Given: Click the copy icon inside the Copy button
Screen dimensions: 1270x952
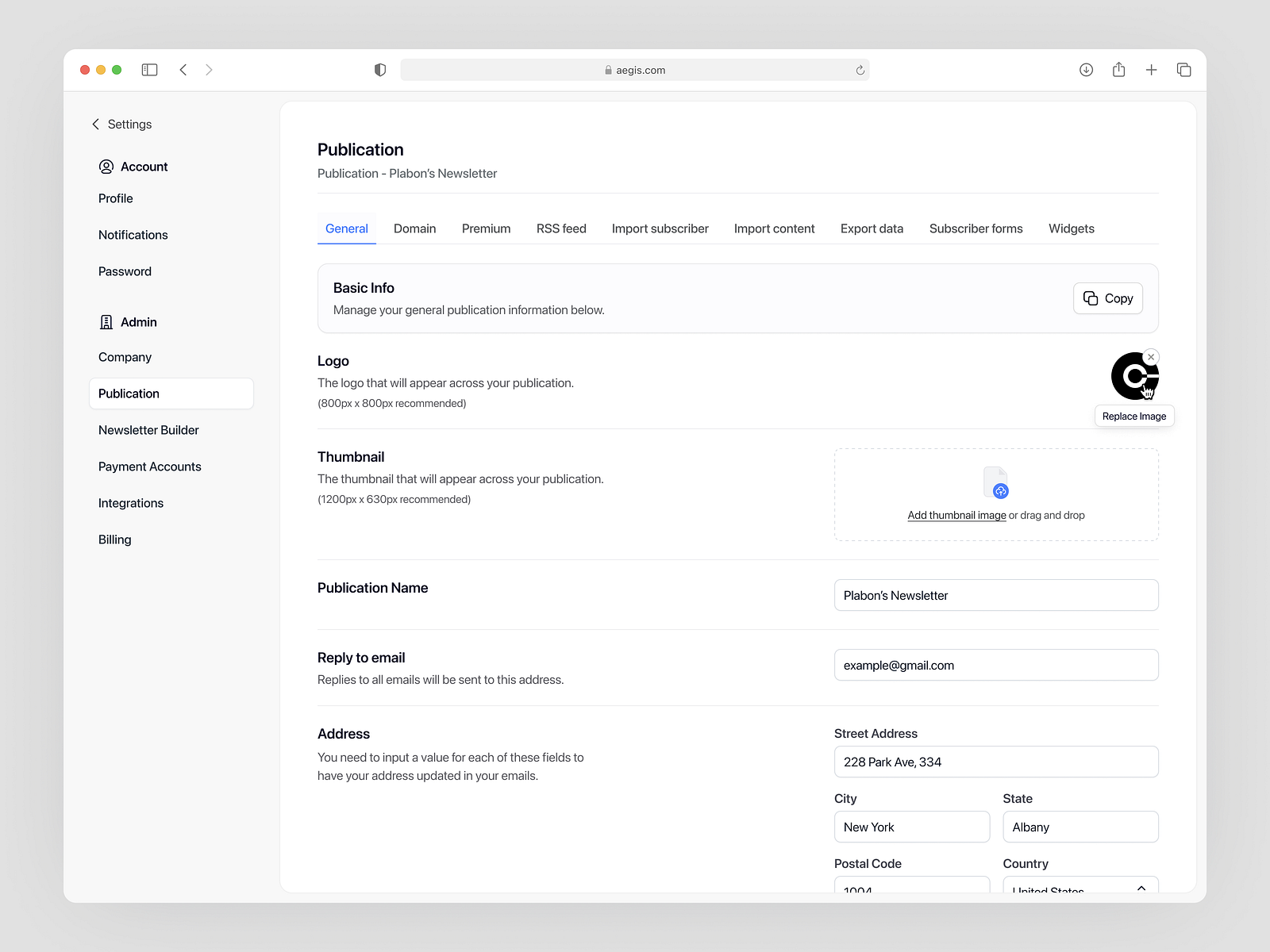Looking at the screenshot, I should (x=1091, y=298).
